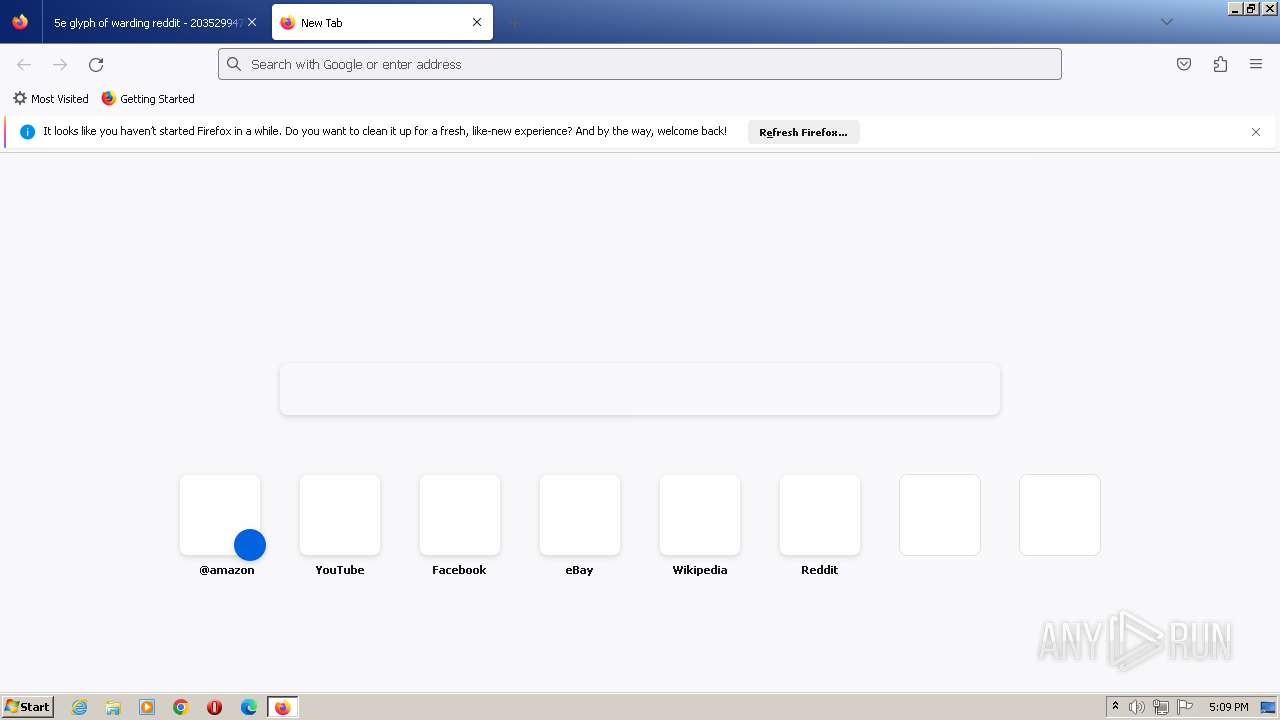Click the Show desktop tray icon

1268,707
